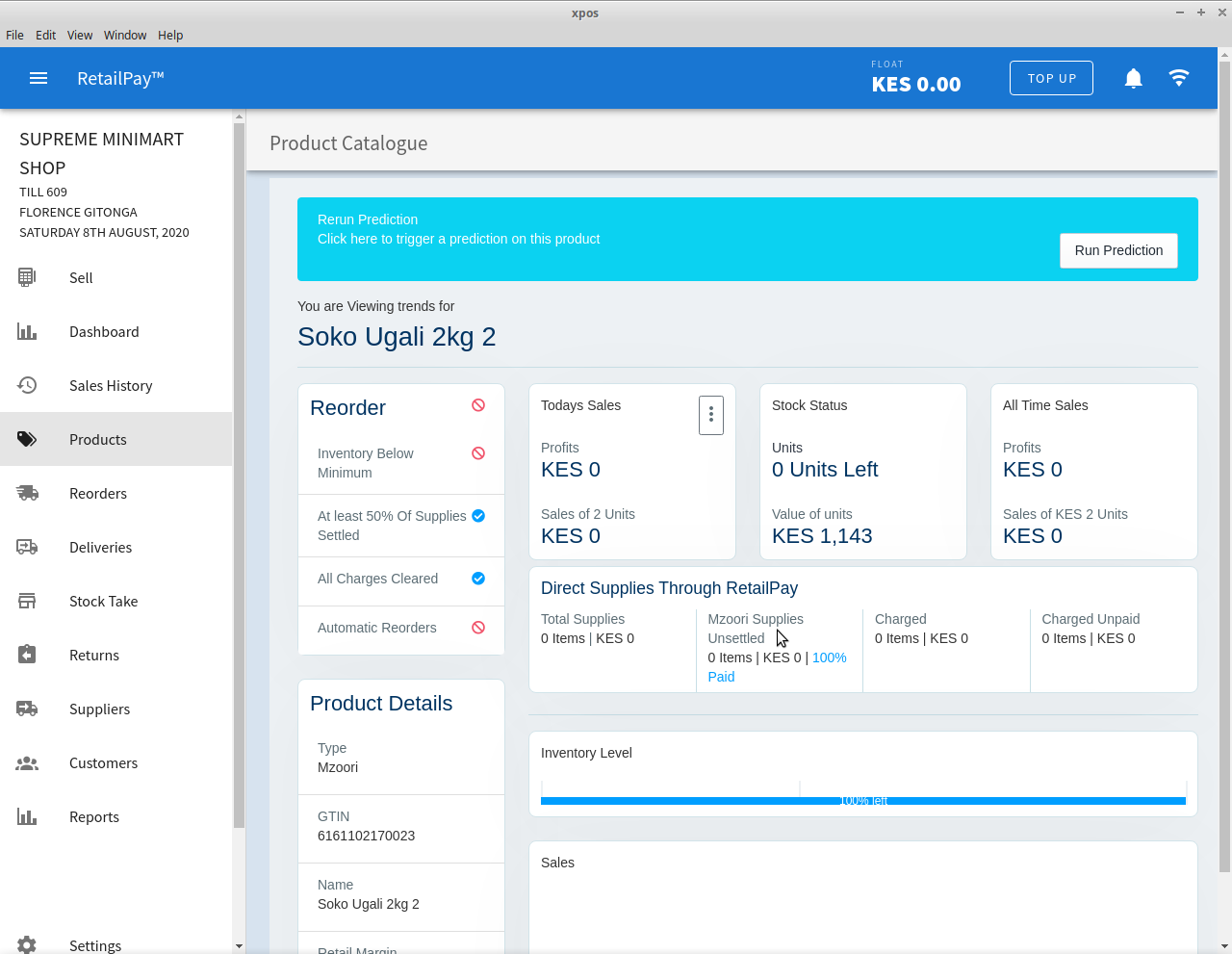1232x954 pixels.
Task: Open Stock Take
Action: pyautogui.click(x=116, y=601)
